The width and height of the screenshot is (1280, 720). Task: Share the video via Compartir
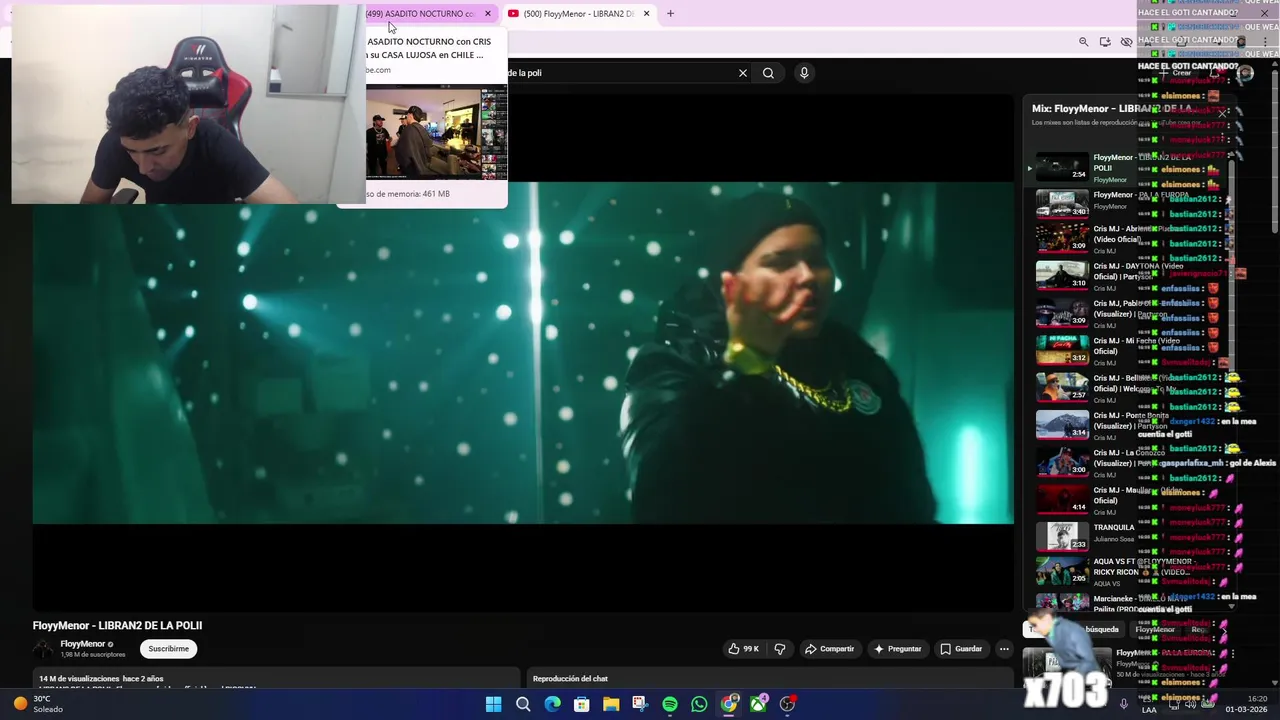point(830,649)
